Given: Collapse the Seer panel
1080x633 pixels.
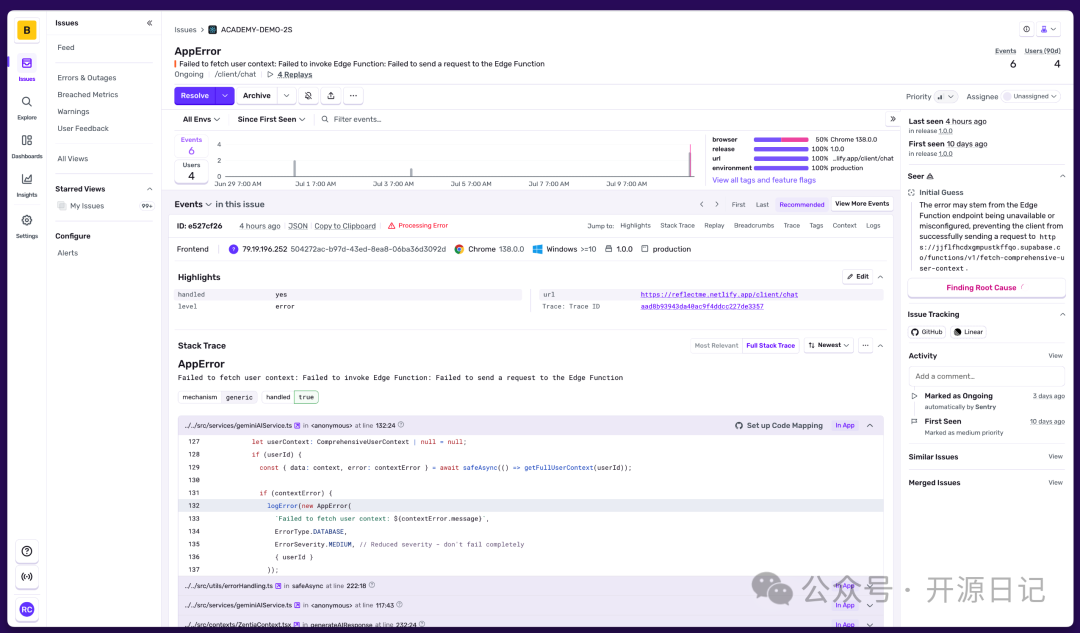Looking at the screenshot, I should click(1062, 176).
